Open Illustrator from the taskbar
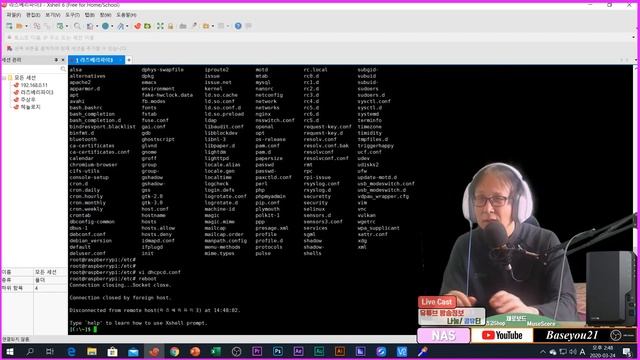Image resolution: width=640 pixels, height=360 pixels. coord(340,351)
